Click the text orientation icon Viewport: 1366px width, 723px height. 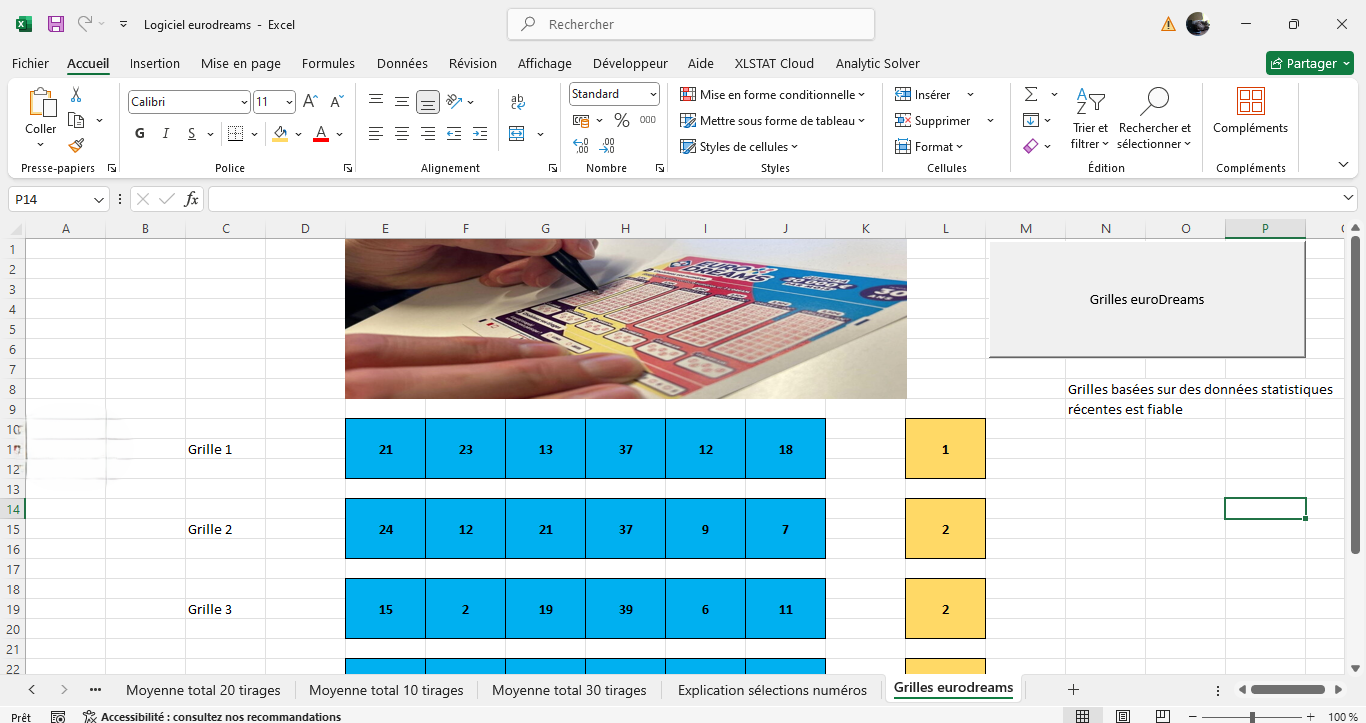pos(455,101)
